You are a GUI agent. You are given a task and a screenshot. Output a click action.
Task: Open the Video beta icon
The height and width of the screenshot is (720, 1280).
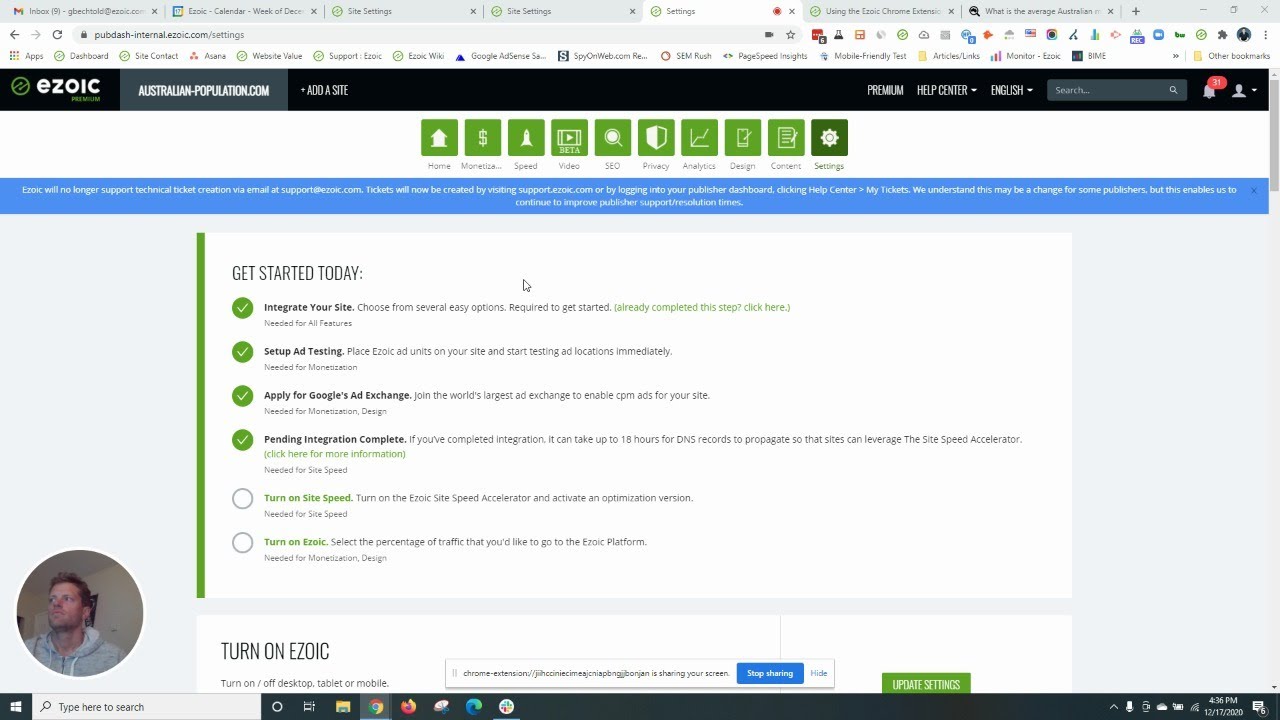(x=569, y=138)
